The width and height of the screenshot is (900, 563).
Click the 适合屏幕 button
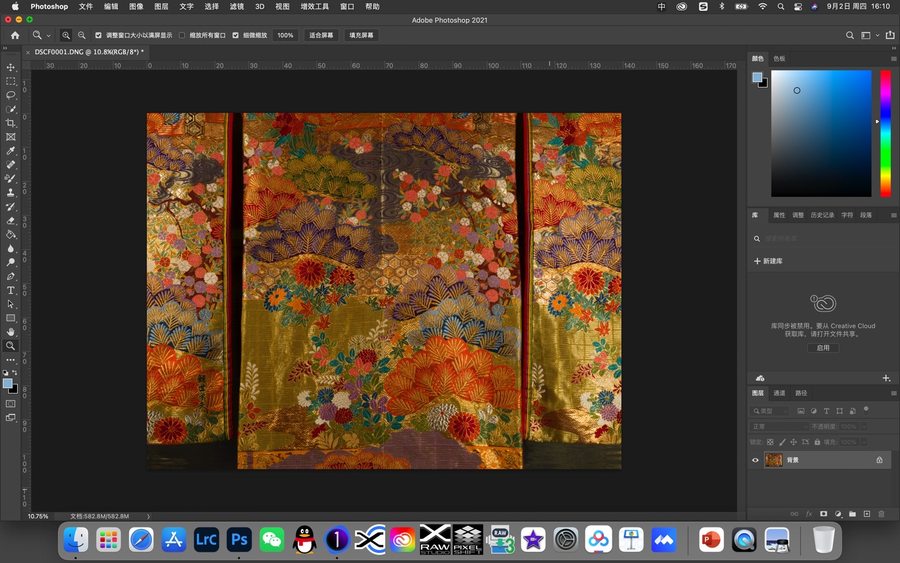point(322,35)
